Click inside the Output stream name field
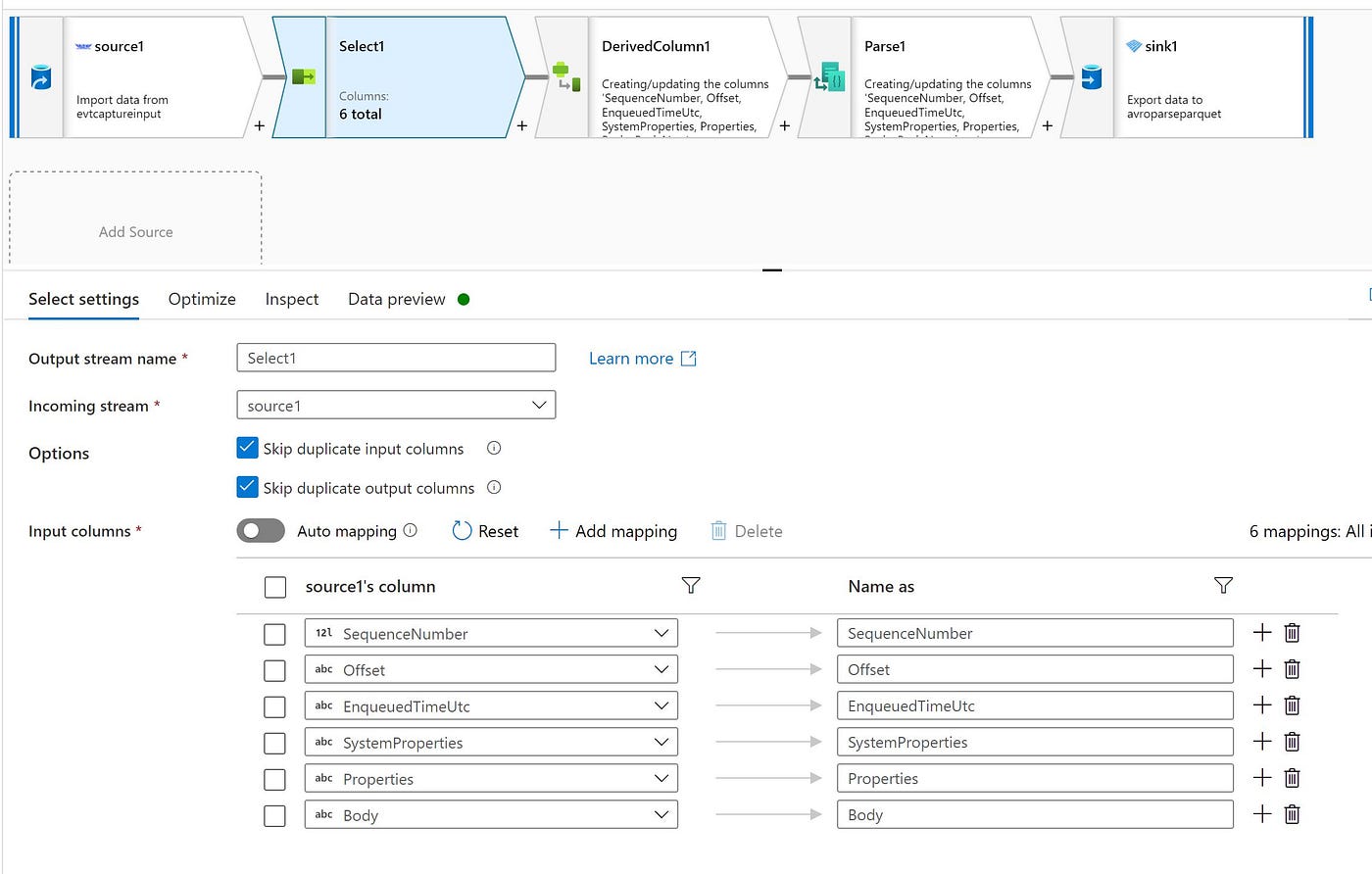The width and height of the screenshot is (1372, 874). tap(395, 358)
